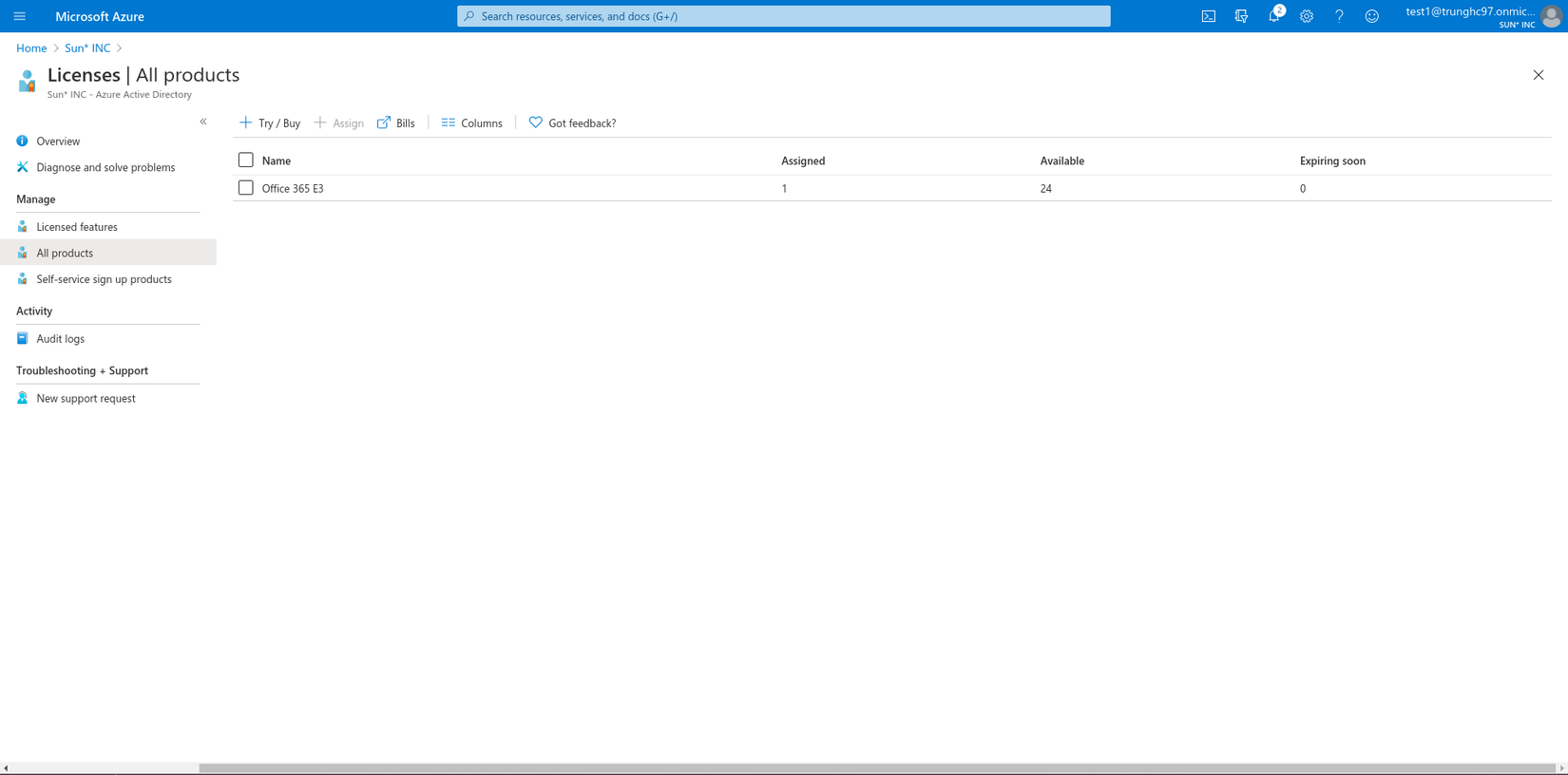Open Self-service sign up products
This screenshot has width=1568, height=775.
(104, 279)
